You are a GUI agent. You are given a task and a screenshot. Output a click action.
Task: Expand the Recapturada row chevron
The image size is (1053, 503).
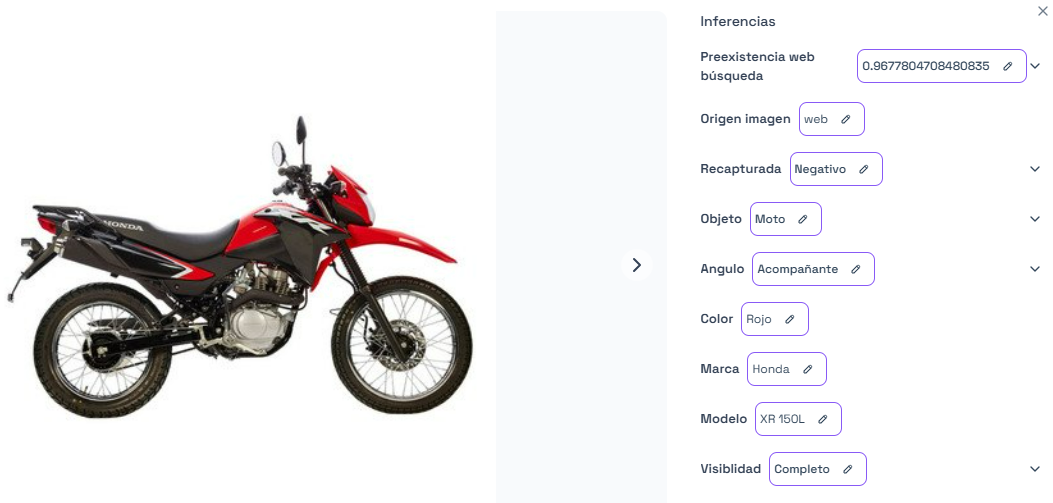point(1035,169)
